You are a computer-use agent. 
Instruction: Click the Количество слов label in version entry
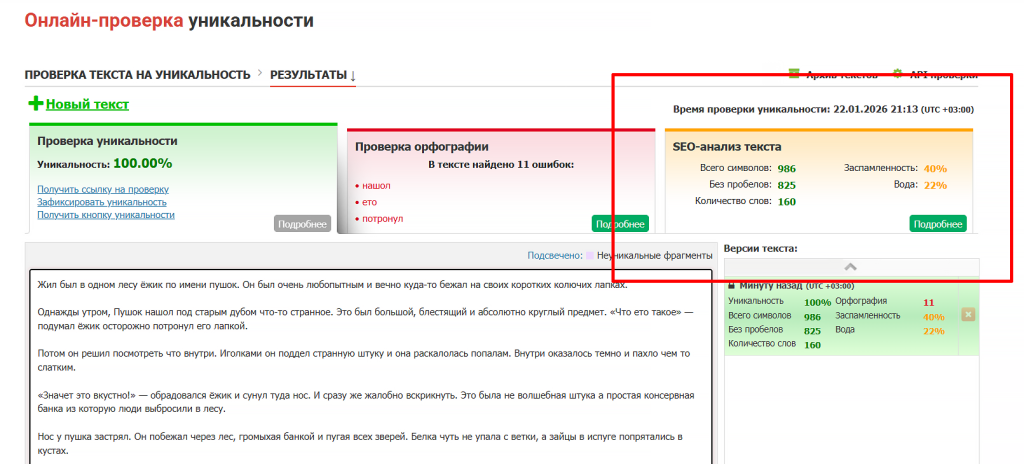(761, 344)
